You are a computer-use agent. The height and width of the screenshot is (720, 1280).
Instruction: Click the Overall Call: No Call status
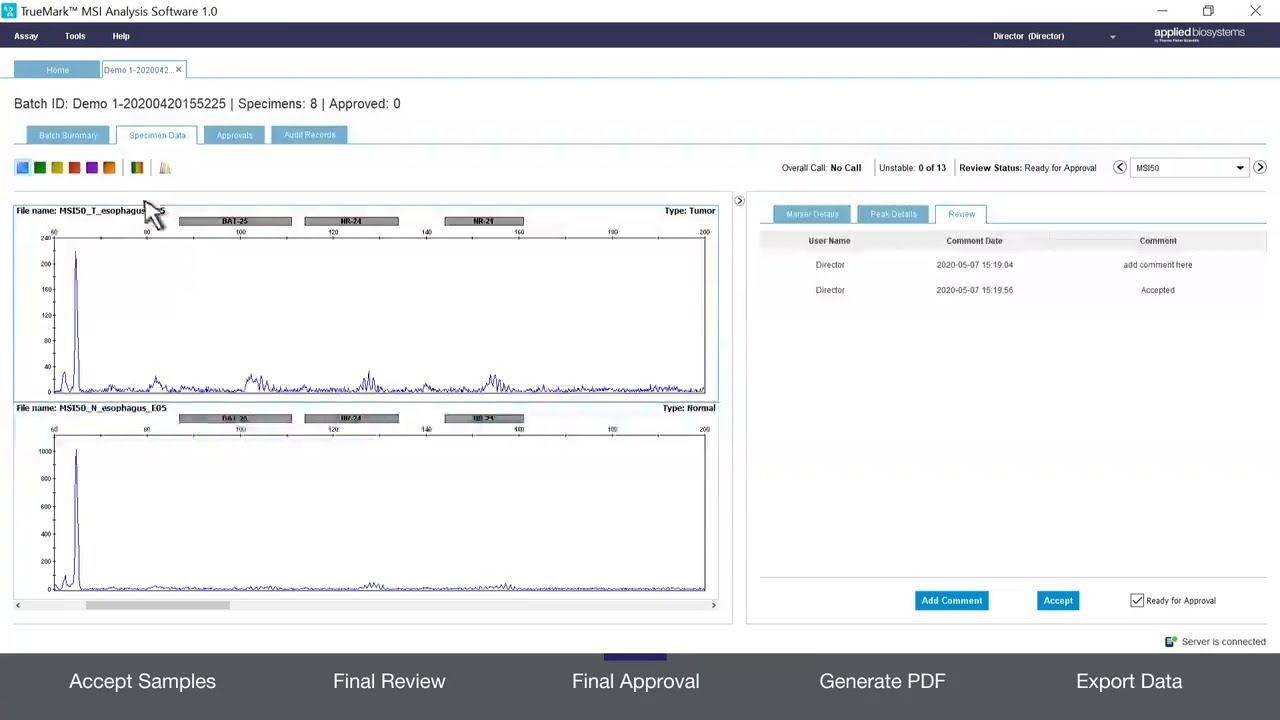point(821,168)
